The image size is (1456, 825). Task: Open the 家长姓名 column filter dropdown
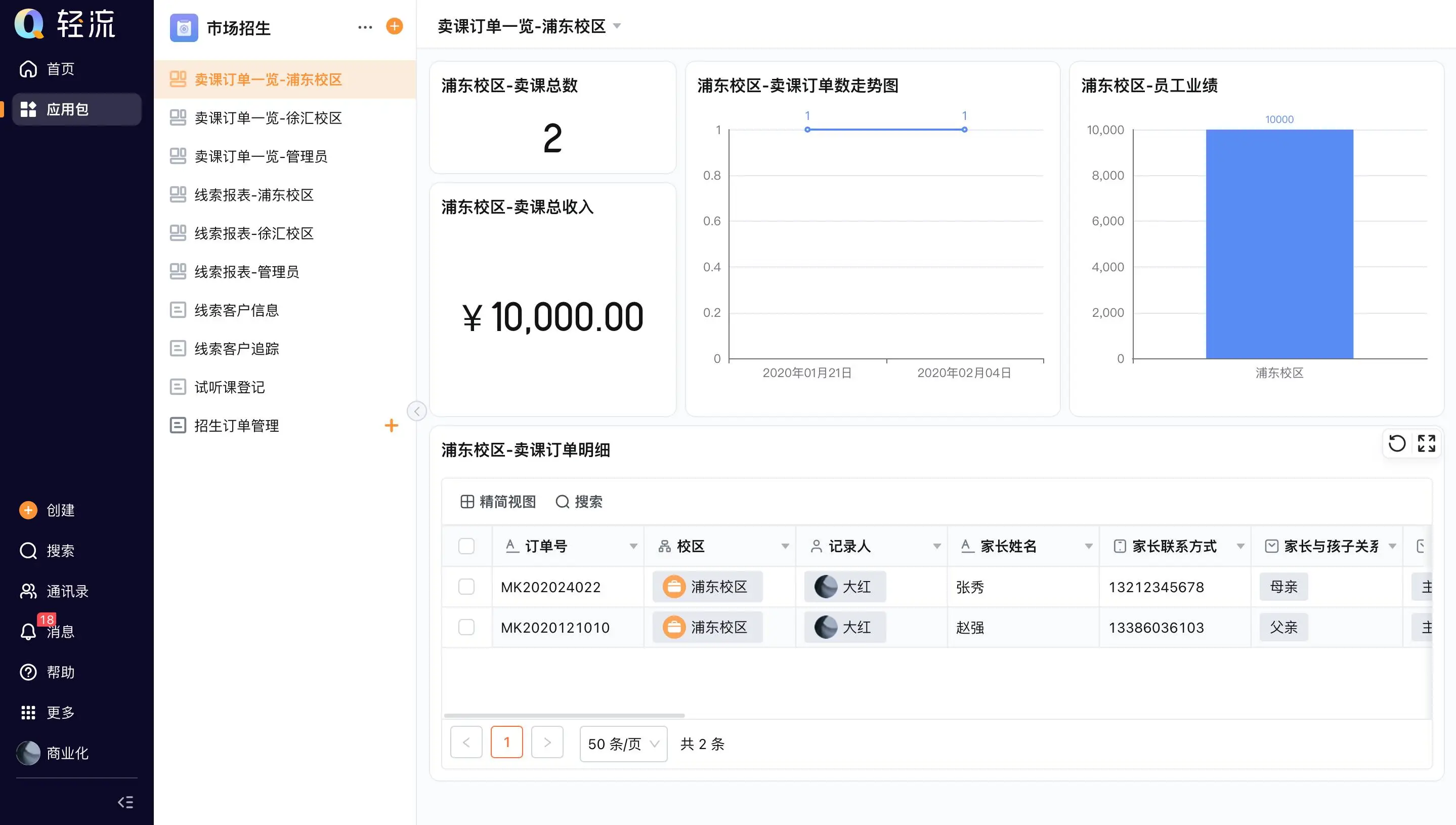tap(1089, 546)
